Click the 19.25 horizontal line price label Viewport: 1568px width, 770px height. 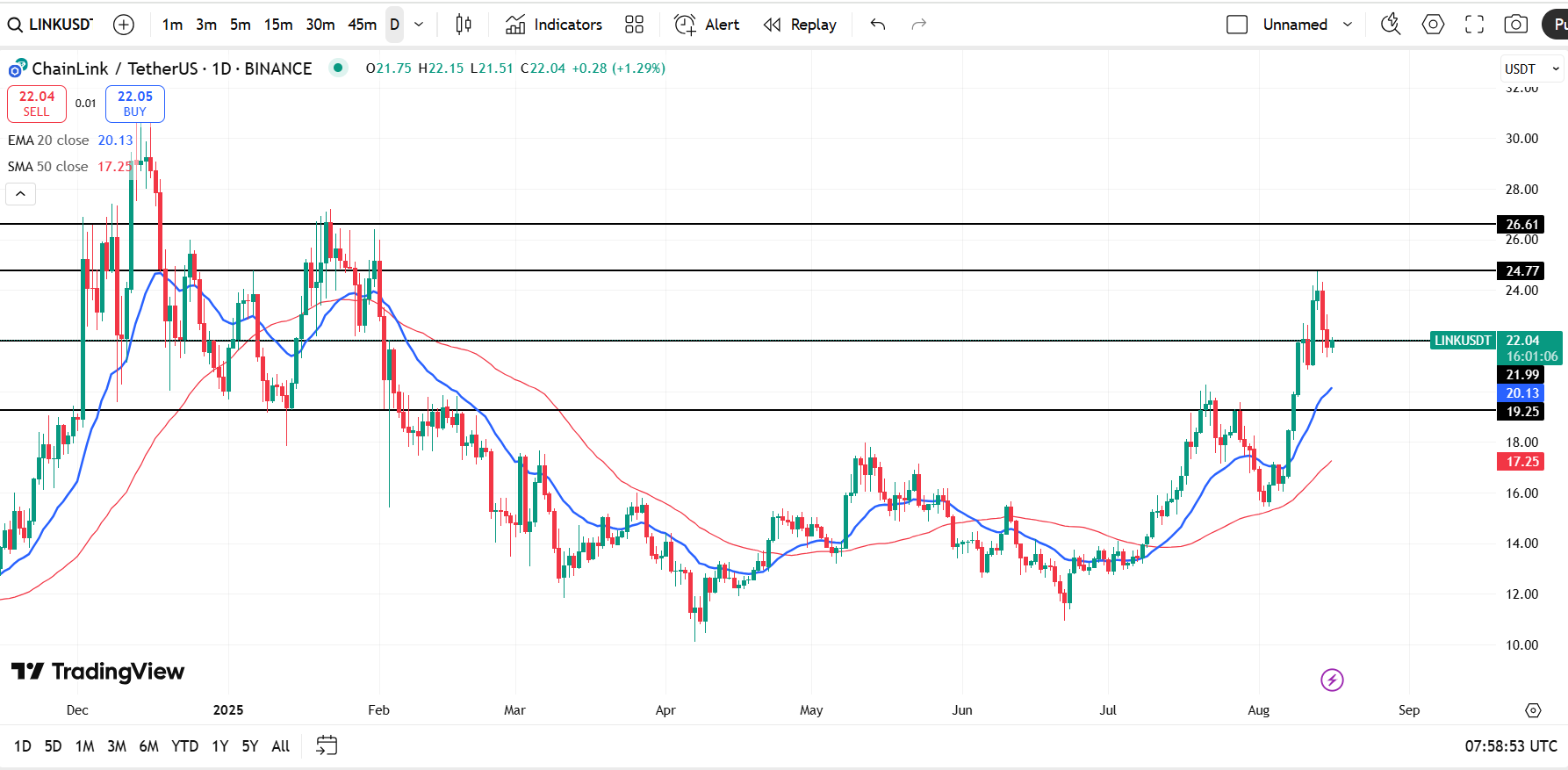(1521, 412)
